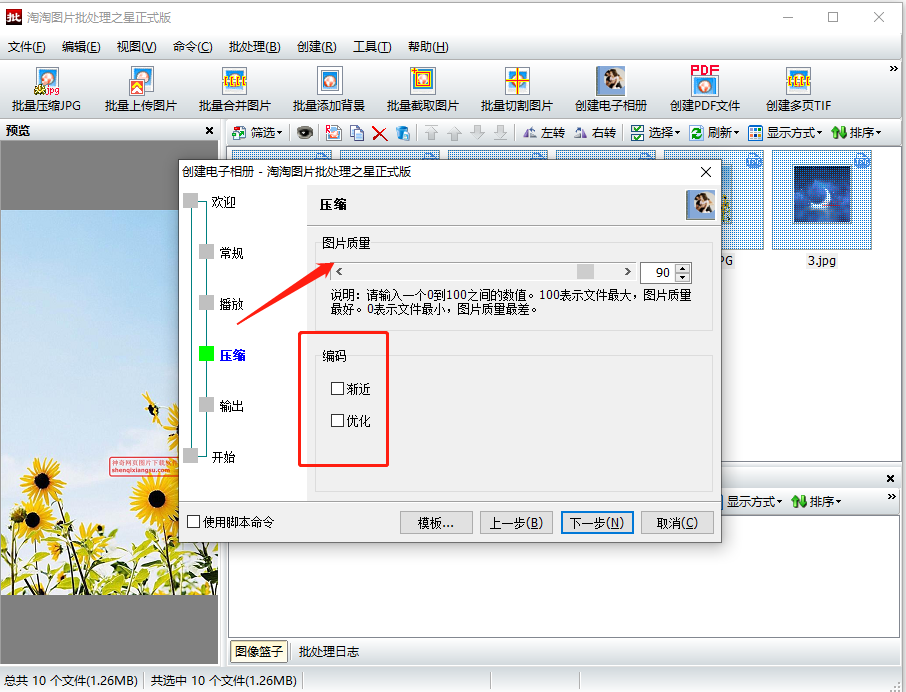Click the 下一步(N) button
This screenshot has height=692, width=906.
597,523
